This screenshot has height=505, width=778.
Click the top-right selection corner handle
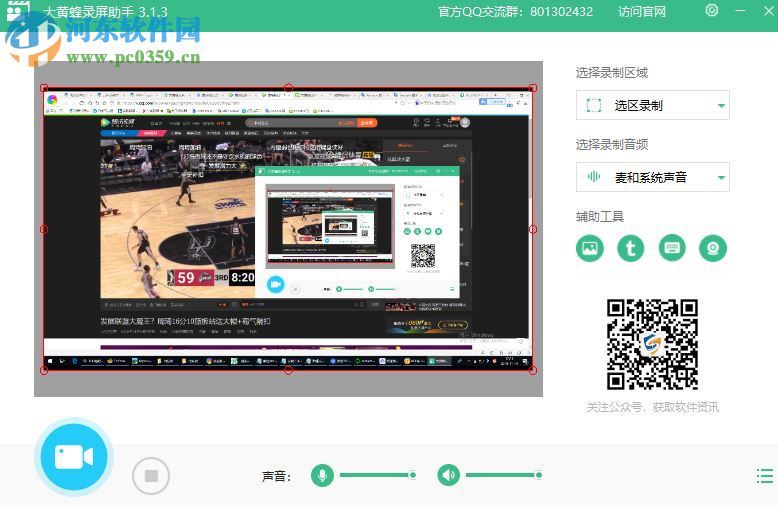point(533,88)
